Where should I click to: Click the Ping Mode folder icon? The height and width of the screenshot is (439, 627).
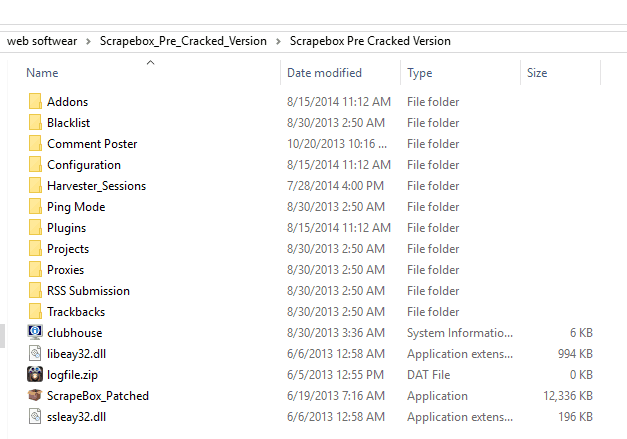(35, 206)
